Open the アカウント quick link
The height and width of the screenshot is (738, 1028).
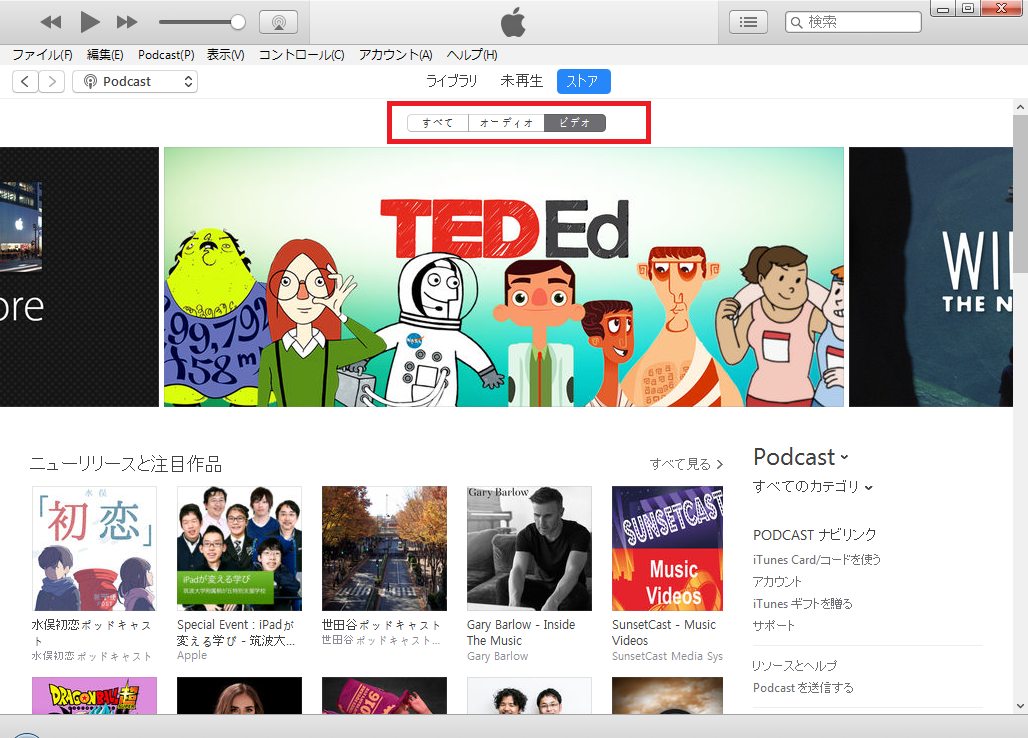point(777,581)
